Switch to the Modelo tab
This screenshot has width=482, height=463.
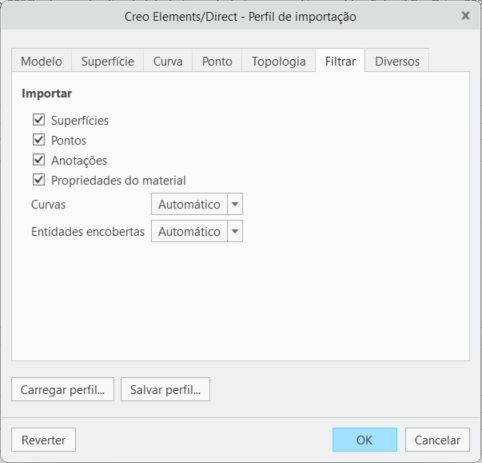click(x=42, y=61)
